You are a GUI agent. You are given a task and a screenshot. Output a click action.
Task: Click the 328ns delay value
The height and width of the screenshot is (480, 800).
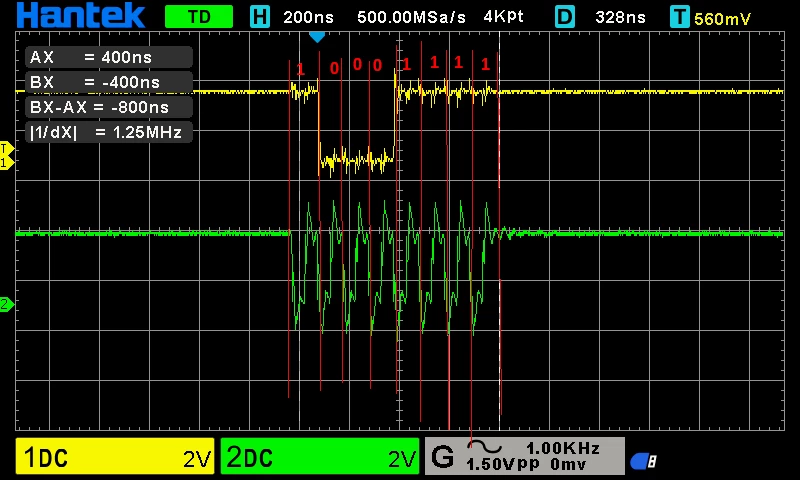pos(620,17)
